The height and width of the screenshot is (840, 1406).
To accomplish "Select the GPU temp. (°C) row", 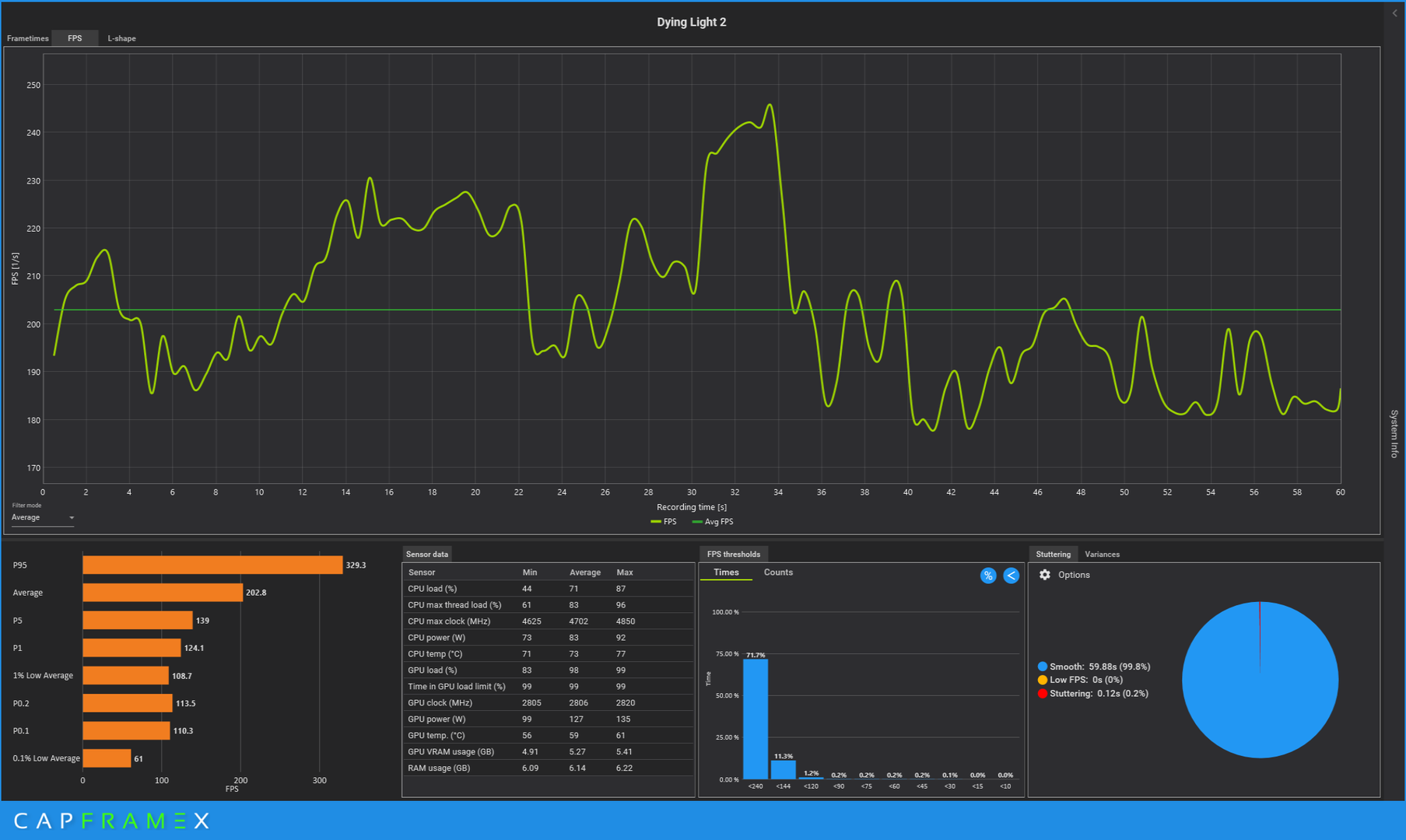I will click(x=548, y=736).
